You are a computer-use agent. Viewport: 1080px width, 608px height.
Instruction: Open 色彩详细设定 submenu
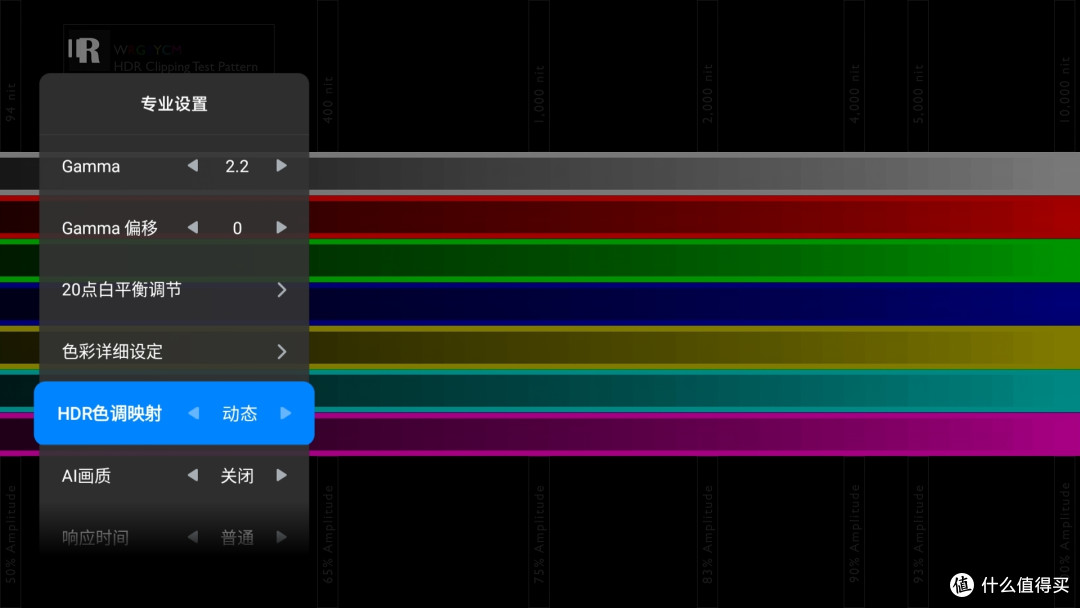[112, 352]
